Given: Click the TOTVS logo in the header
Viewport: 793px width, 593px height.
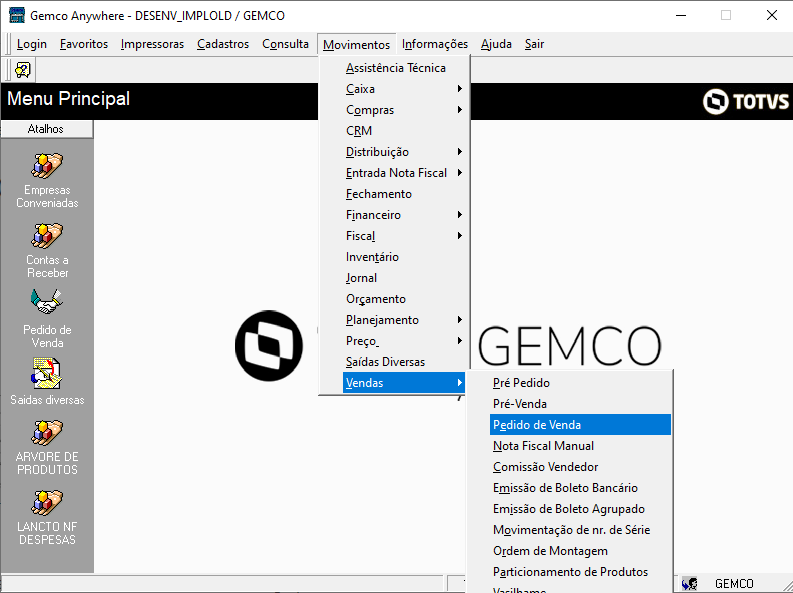Looking at the screenshot, I should (x=745, y=101).
